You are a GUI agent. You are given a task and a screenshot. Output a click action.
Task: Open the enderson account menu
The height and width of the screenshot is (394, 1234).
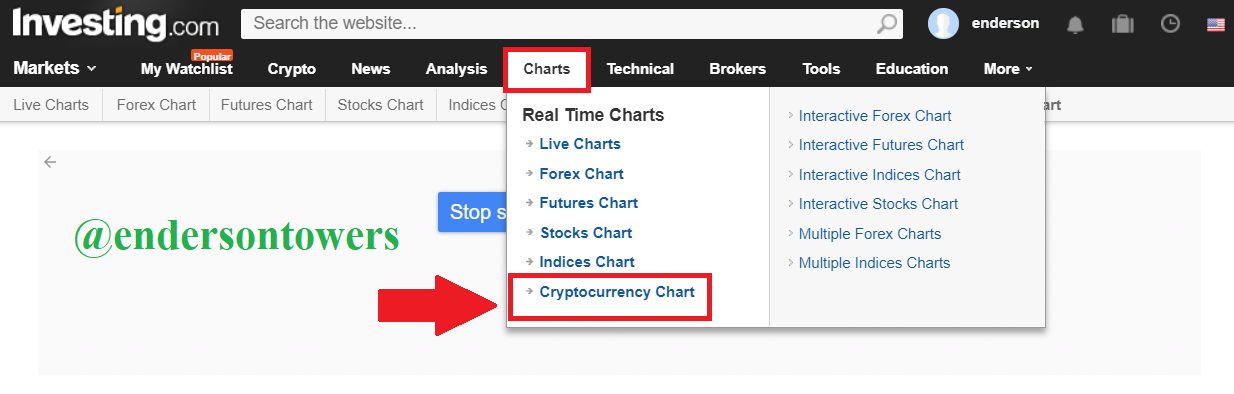click(x=1005, y=23)
